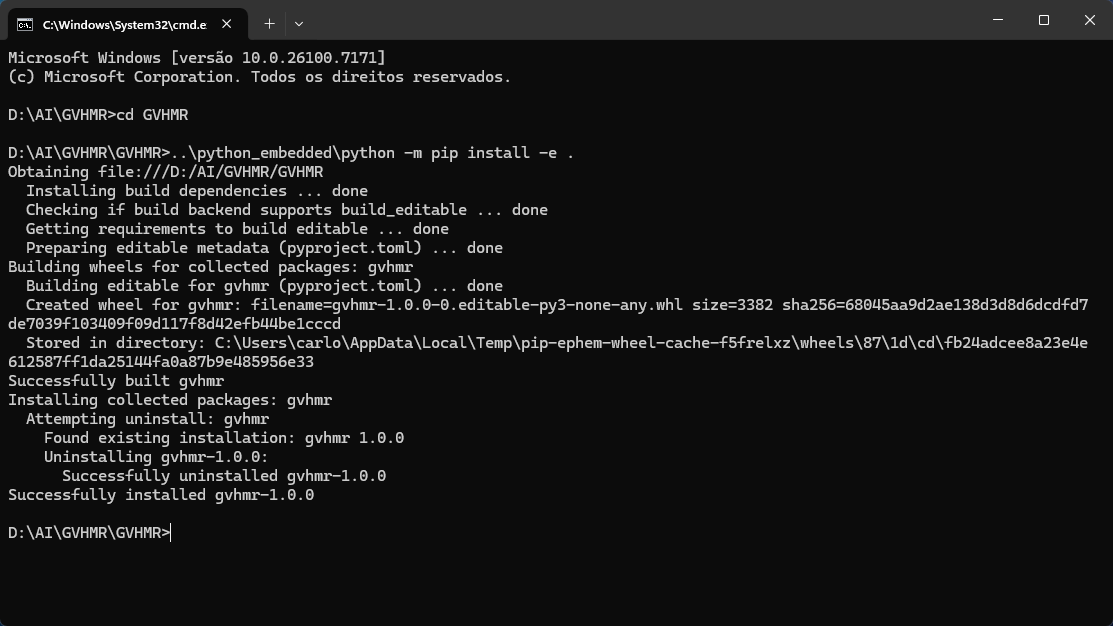Open a new terminal tab
This screenshot has width=1113, height=626.
coord(269,23)
